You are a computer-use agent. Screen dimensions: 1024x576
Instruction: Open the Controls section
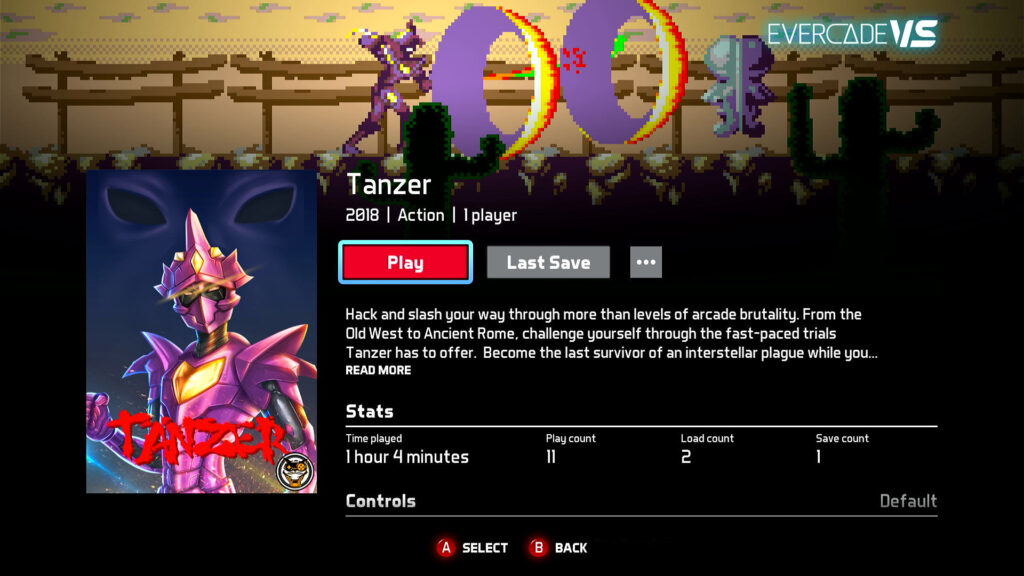coord(381,501)
